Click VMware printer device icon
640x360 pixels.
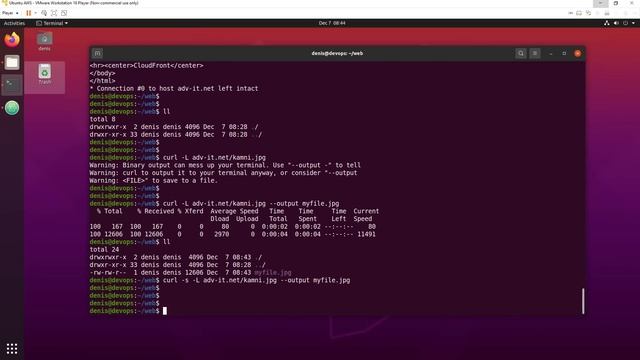[x=607, y=13]
